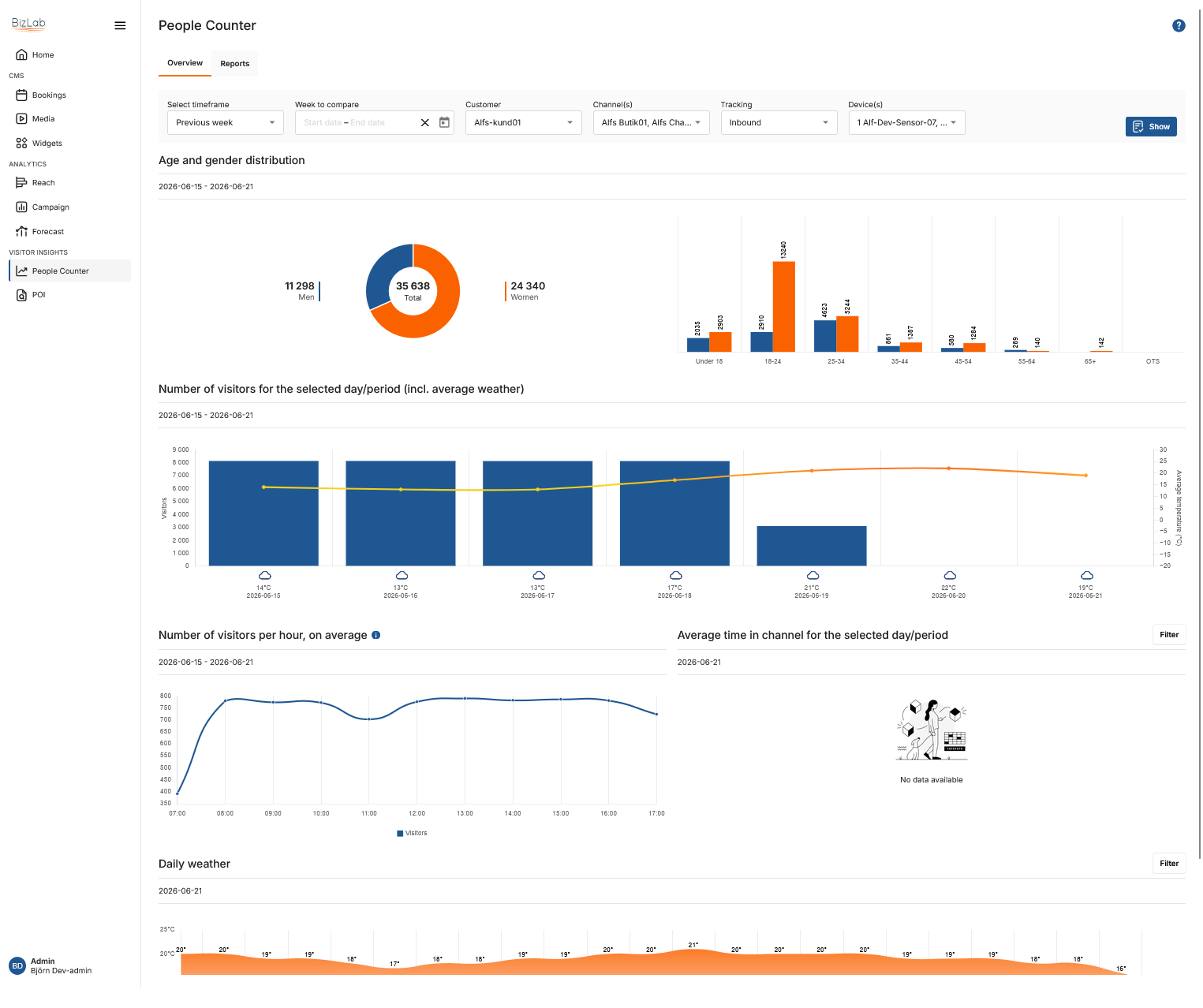The height and width of the screenshot is (1008, 1203).
Task: Expand the Customer dropdown
Action: (x=524, y=122)
